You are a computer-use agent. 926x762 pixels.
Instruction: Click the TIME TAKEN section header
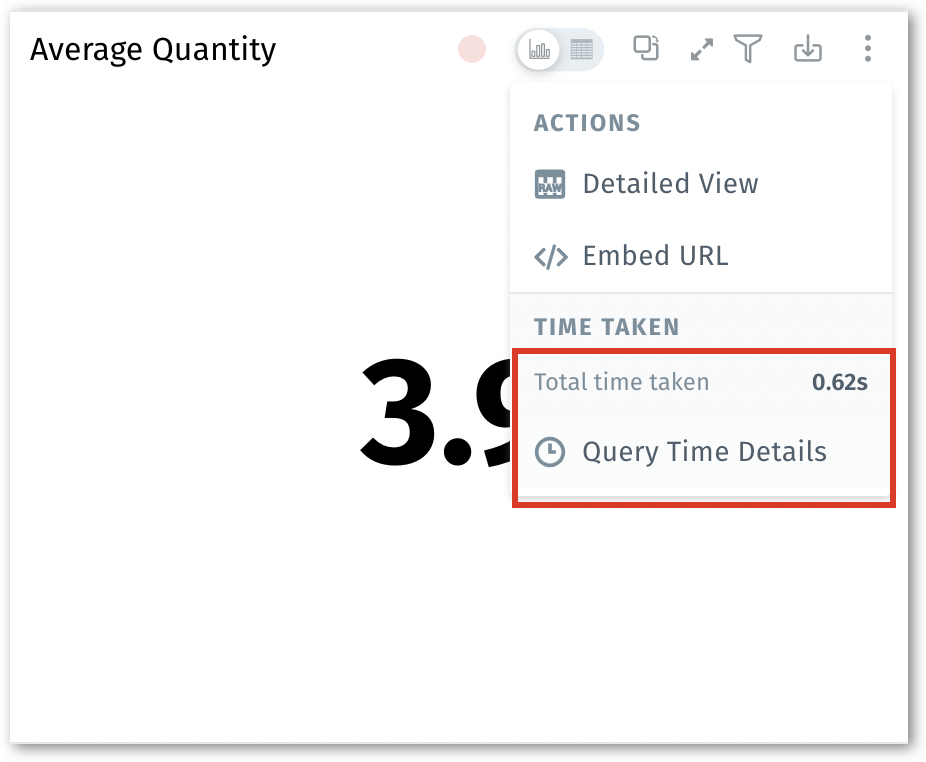click(x=606, y=327)
